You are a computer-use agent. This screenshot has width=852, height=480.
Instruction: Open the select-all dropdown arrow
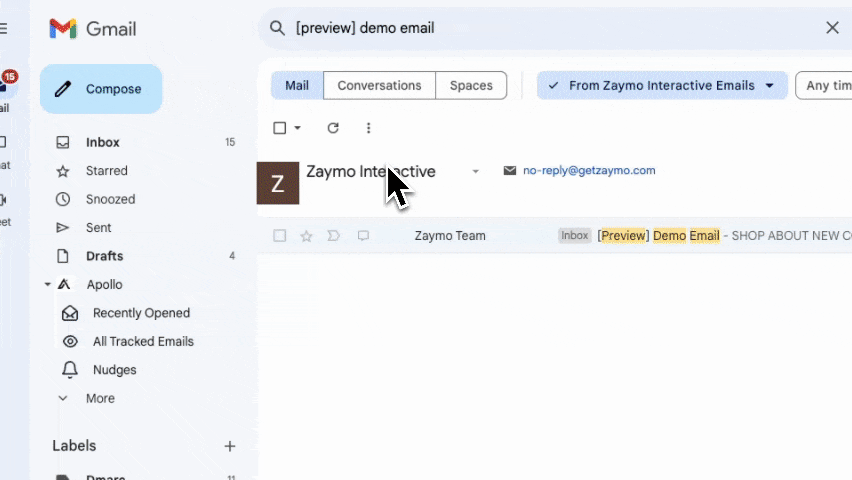pyautogui.click(x=297, y=128)
